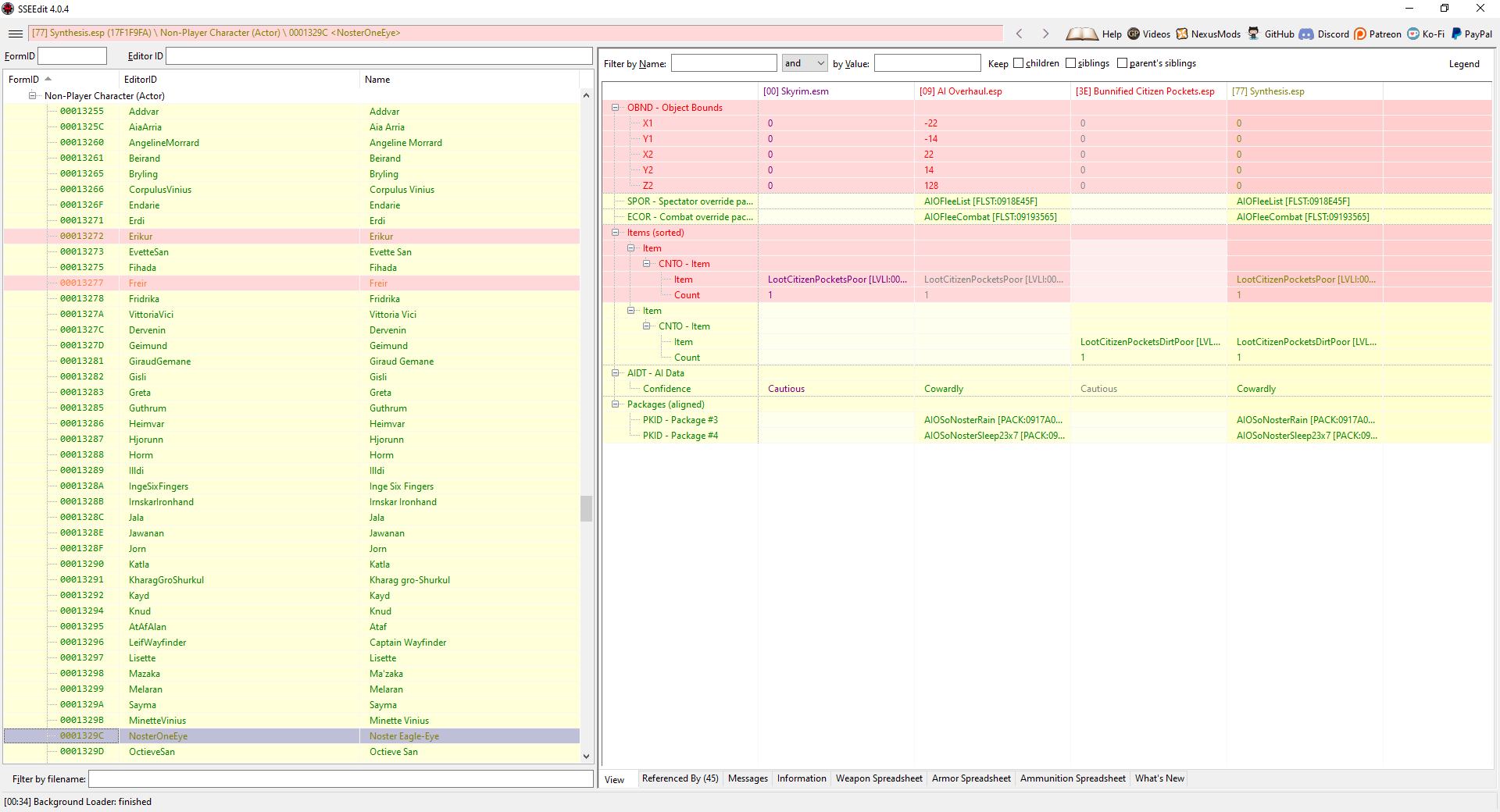Click the Legend button
This screenshot has height=812, width=1500.
pyautogui.click(x=1465, y=64)
